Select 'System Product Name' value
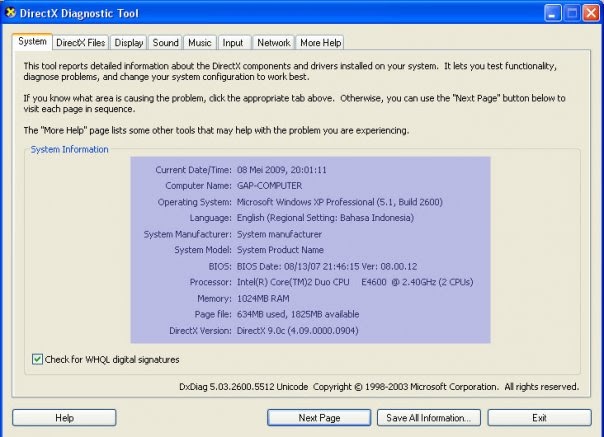Screen dimensions: 604x437 (280, 250)
